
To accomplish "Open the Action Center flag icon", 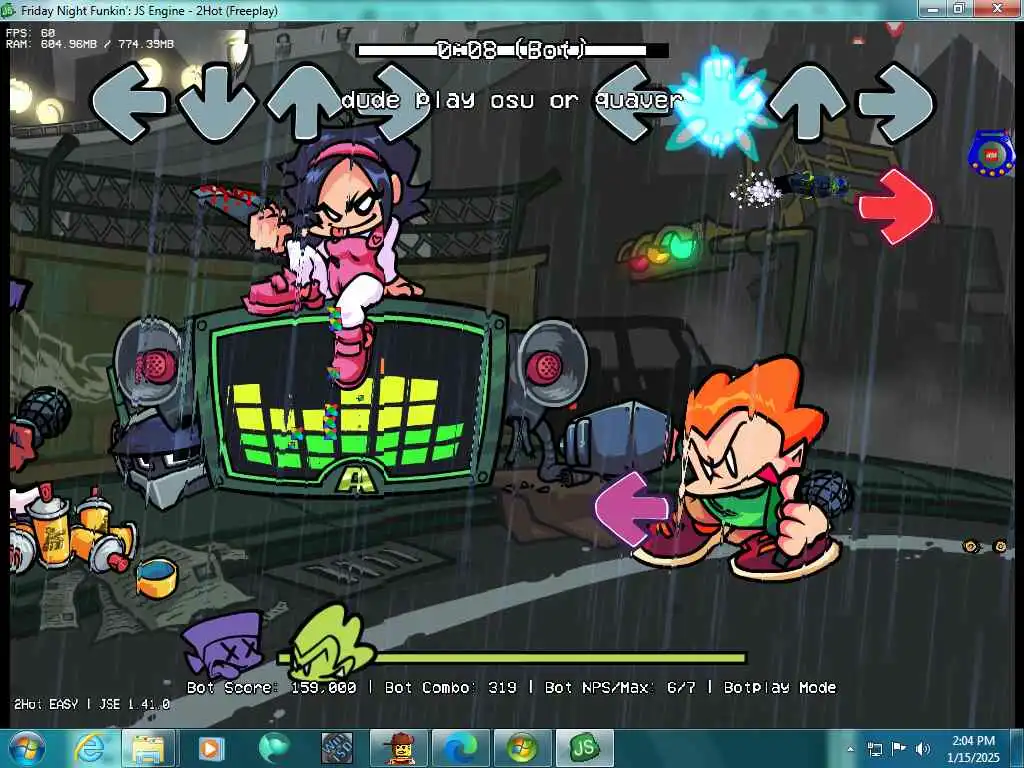I will click(x=899, y=749).
